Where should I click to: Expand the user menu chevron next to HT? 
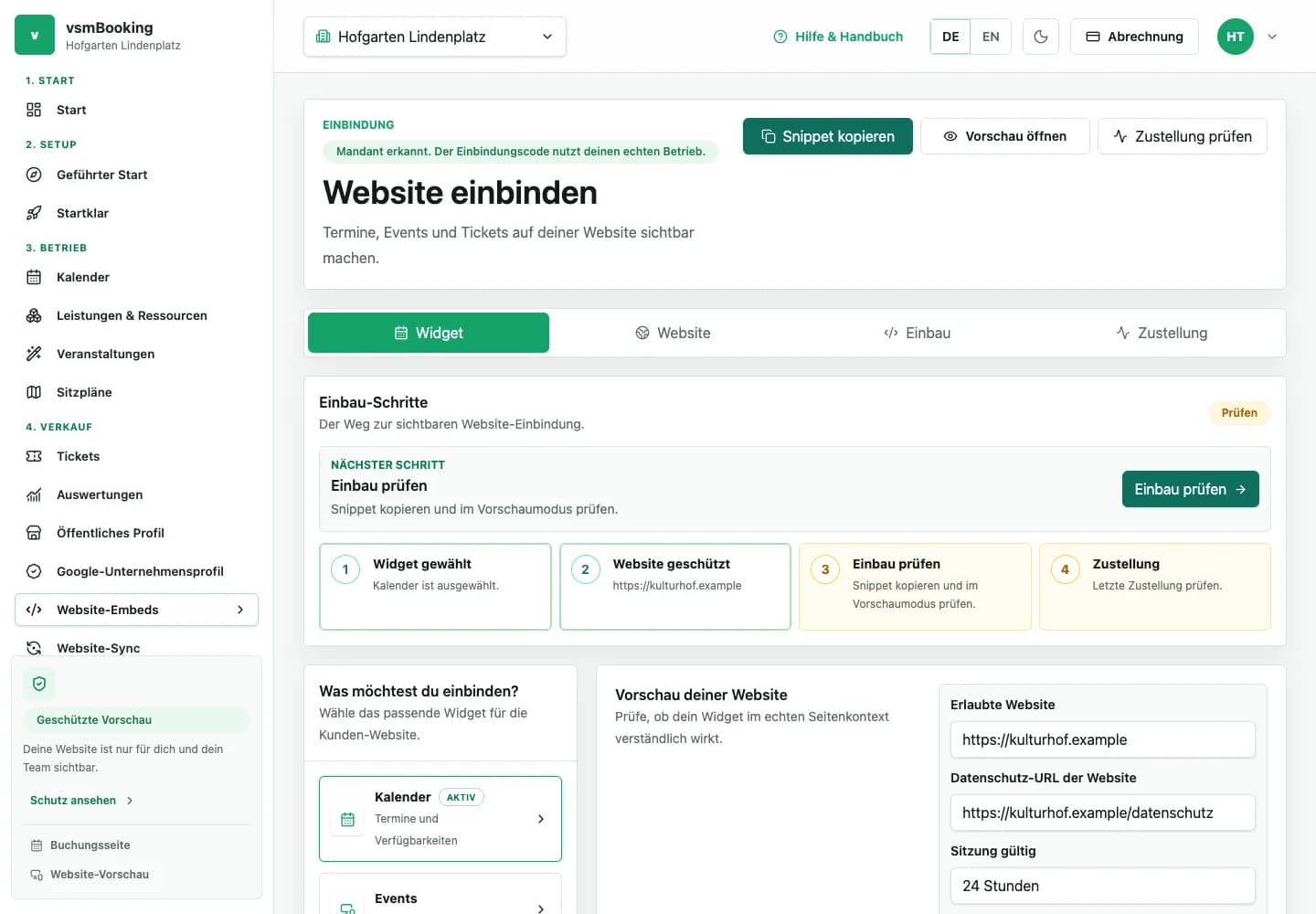click(1272, 37)
